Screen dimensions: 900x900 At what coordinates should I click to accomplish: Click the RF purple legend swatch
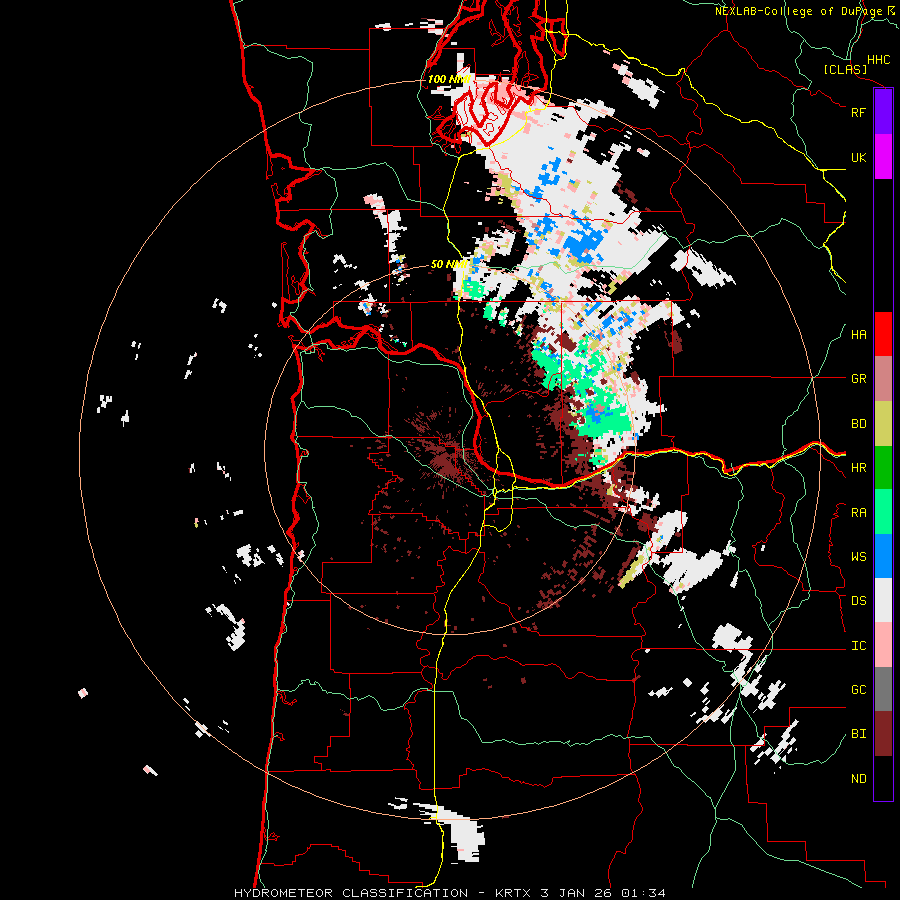(883, 112)
